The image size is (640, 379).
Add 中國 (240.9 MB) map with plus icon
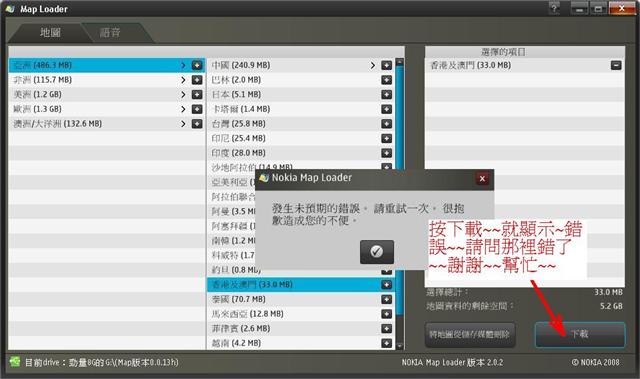pos(387,65)
